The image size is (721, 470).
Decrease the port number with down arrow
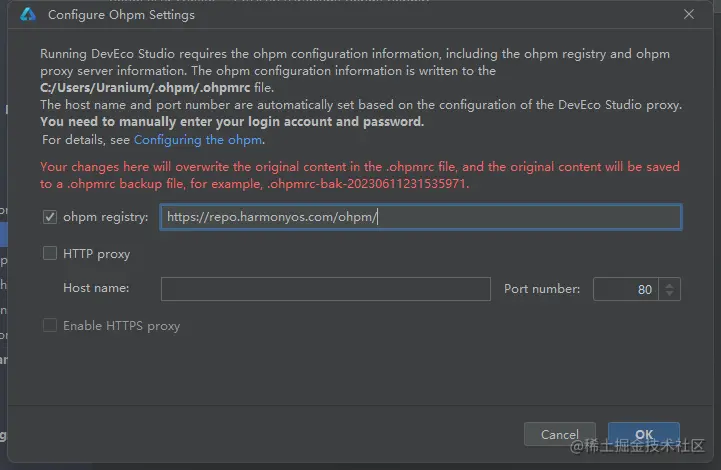[670, 294]
